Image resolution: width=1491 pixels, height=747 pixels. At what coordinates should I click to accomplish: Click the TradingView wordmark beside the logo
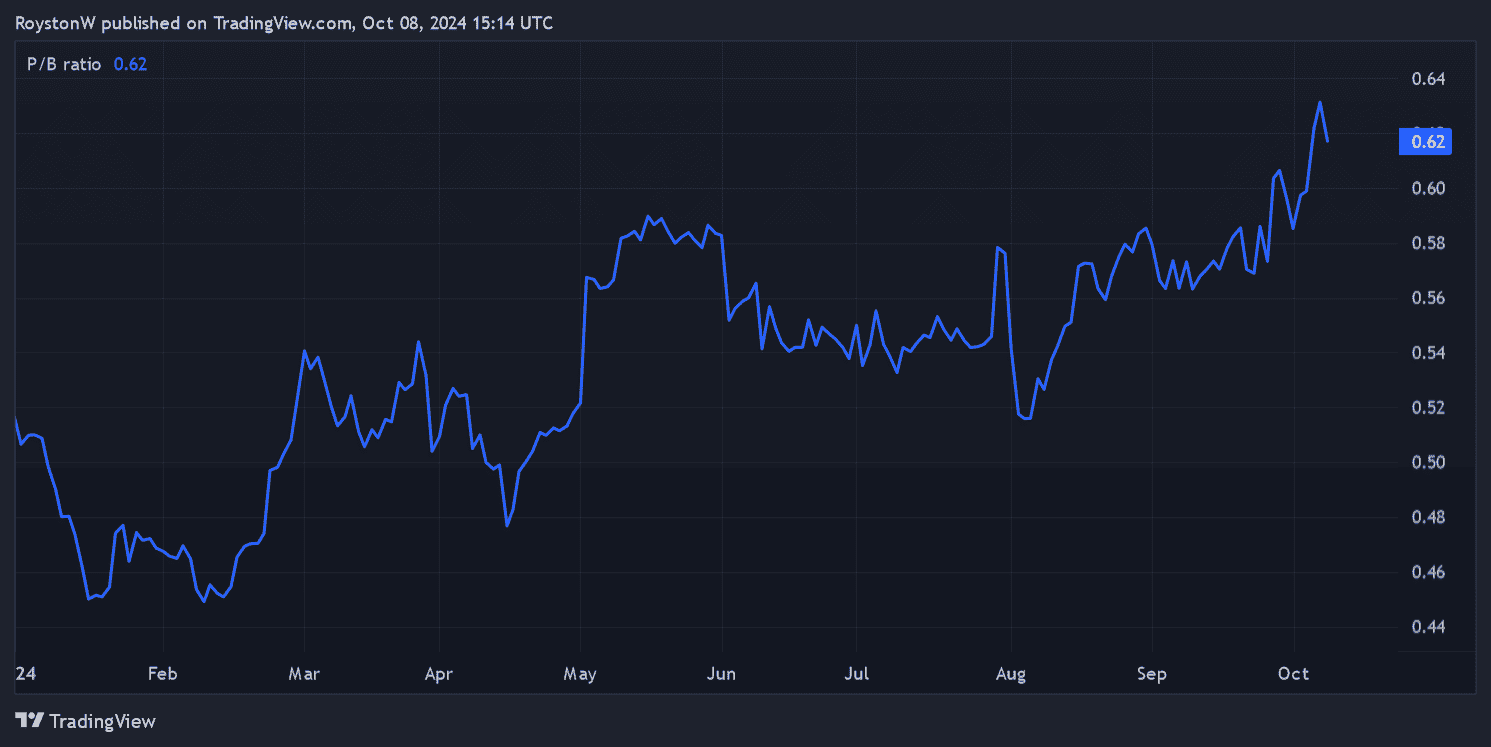pyautogui.click(x=102, y=721)
